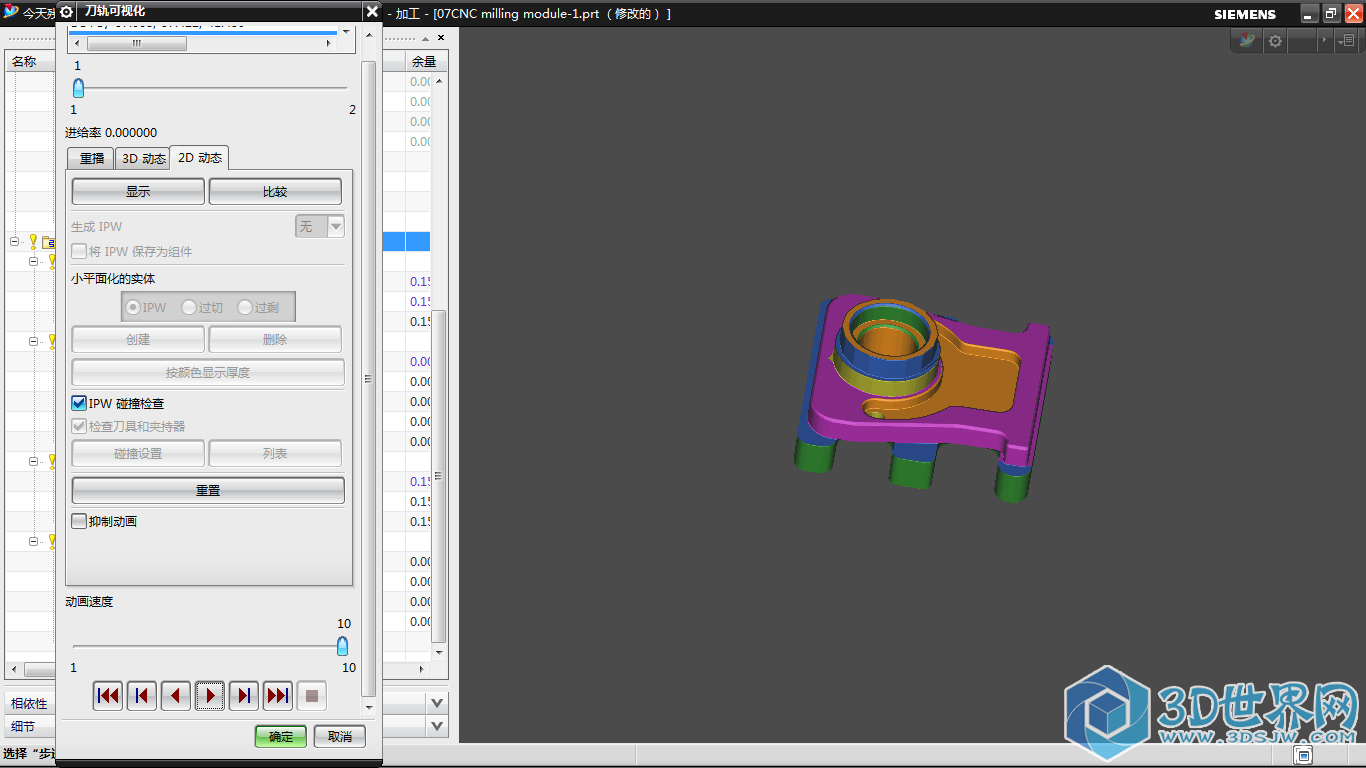The image size is (1366, 768).
Task: Check 将 IPW 保存为组件 option
Action: [79, 251]
